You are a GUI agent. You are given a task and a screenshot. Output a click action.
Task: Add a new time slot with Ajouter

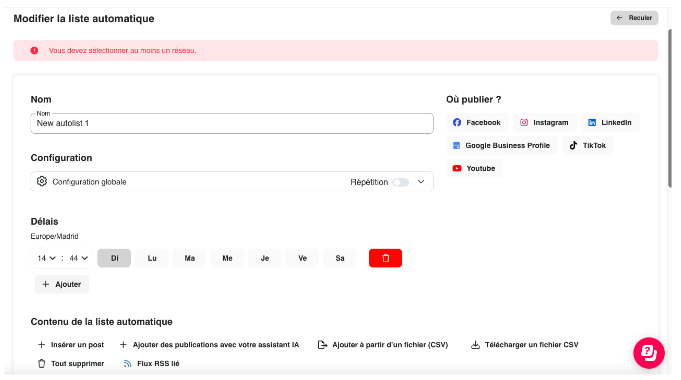62,284
